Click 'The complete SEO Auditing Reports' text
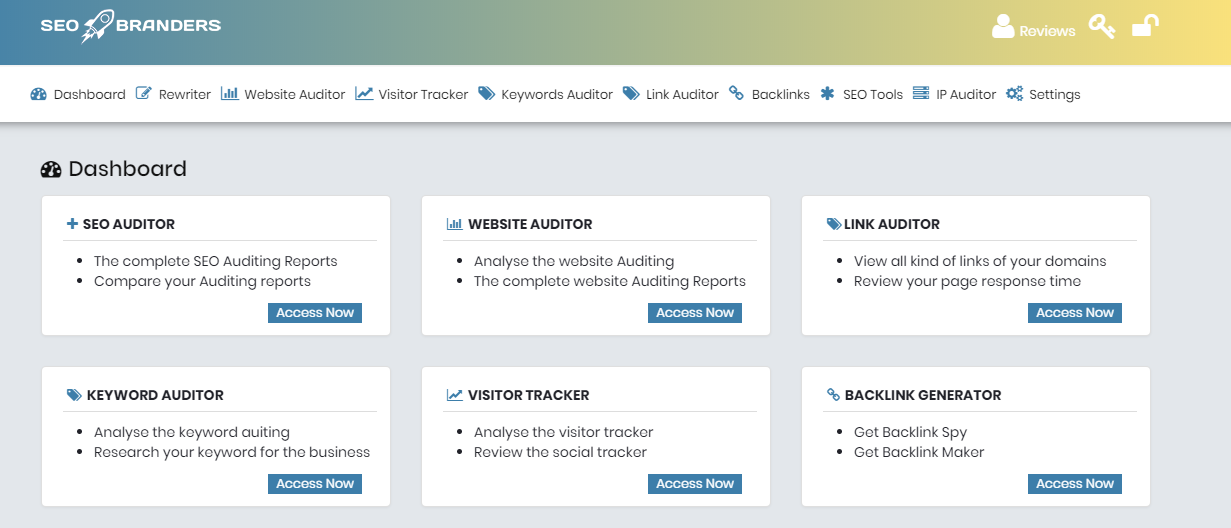Viewport: 1231px width, 528px height. [216, 261]
